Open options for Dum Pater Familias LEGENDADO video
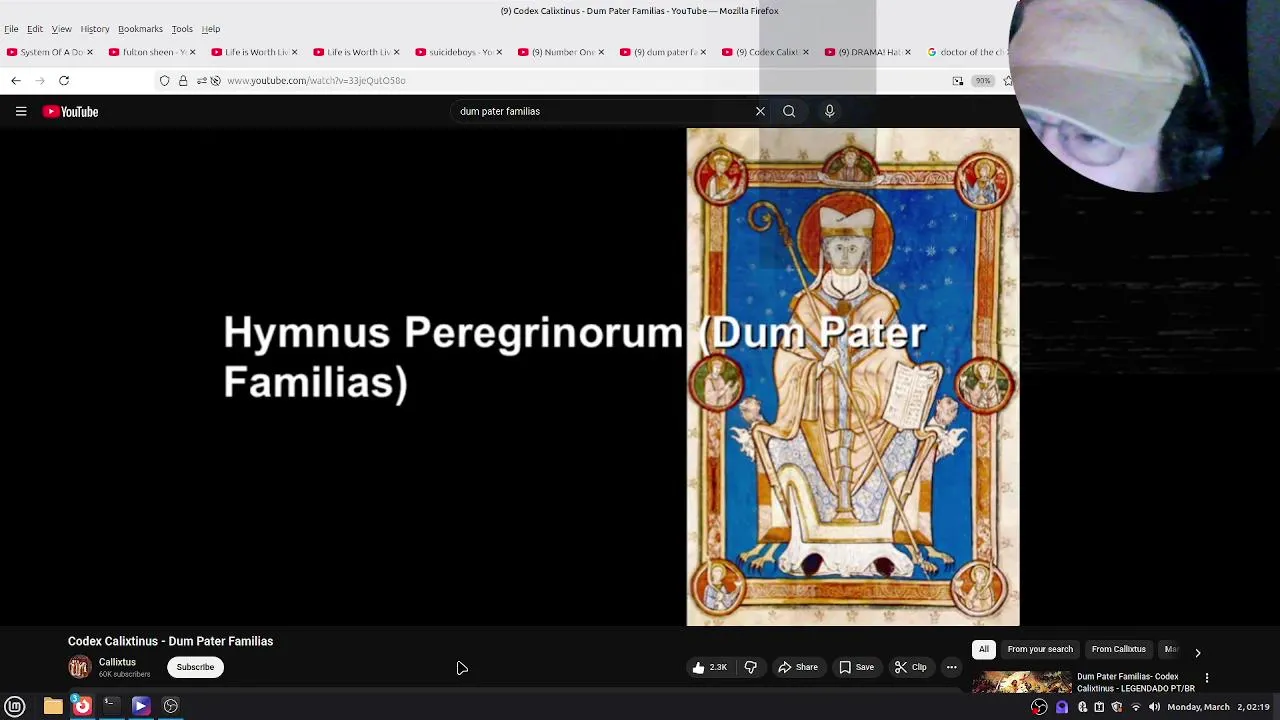Viewport: 1280px width, 720px height. [x=1207, y=678]
